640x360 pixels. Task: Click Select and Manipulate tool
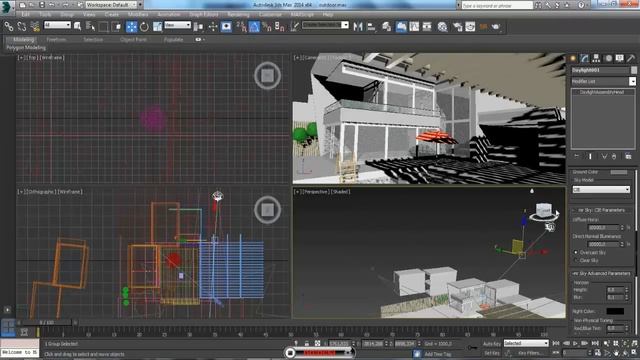pos(213,27)
